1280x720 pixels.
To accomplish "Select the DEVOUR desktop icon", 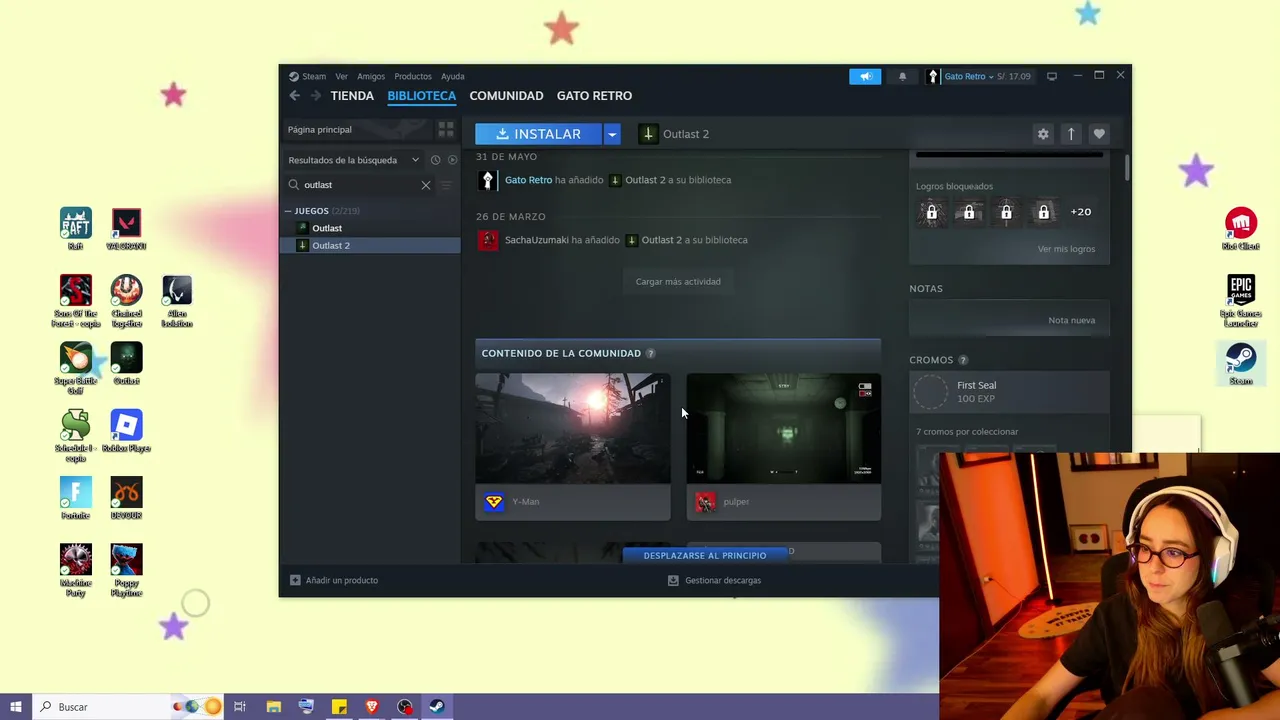I will click(x=126, y=498).
